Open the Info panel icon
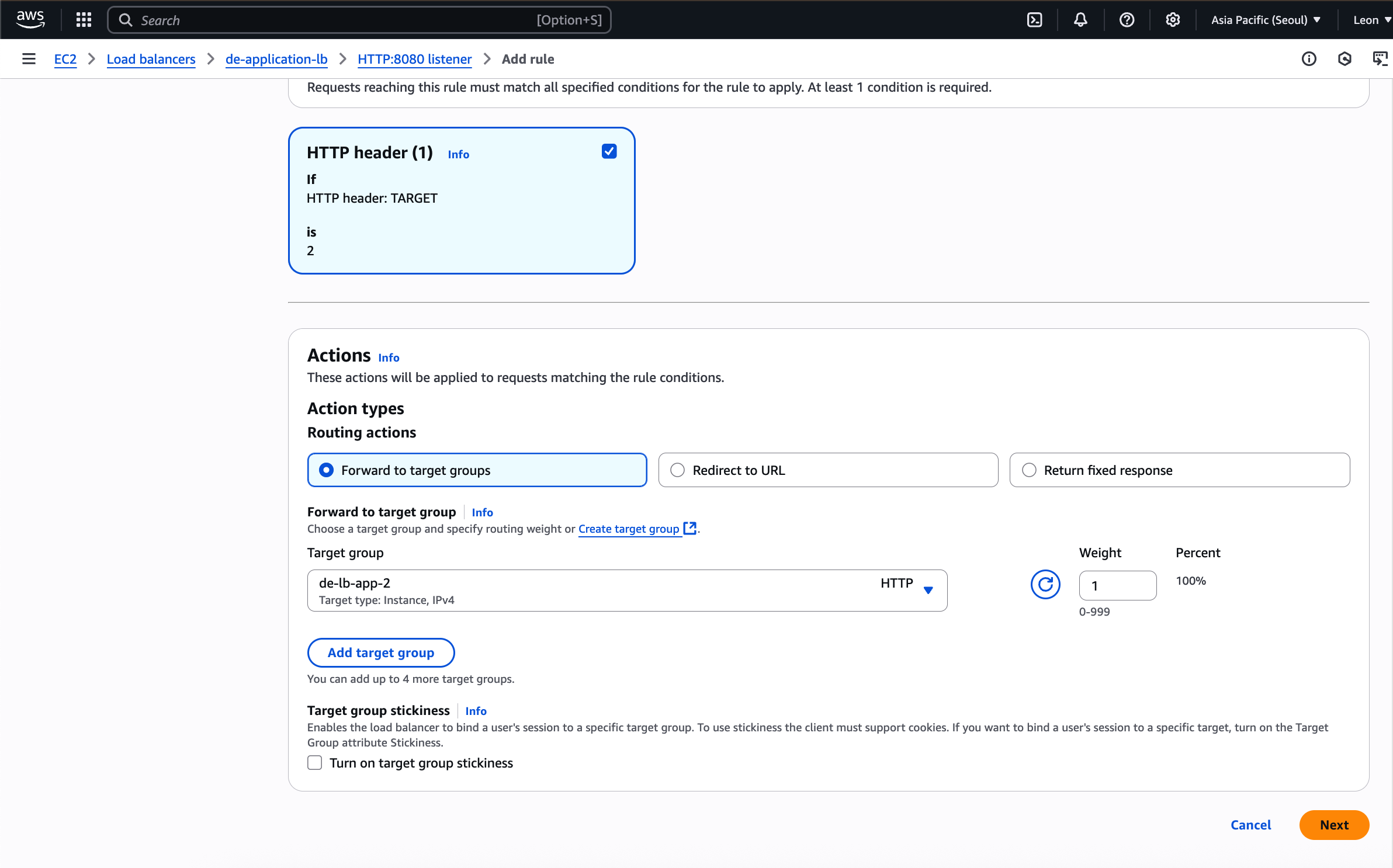Image resolution: width=1393 pixels, height=868 pixels. pyautogui.click(x=1309, y=58)
